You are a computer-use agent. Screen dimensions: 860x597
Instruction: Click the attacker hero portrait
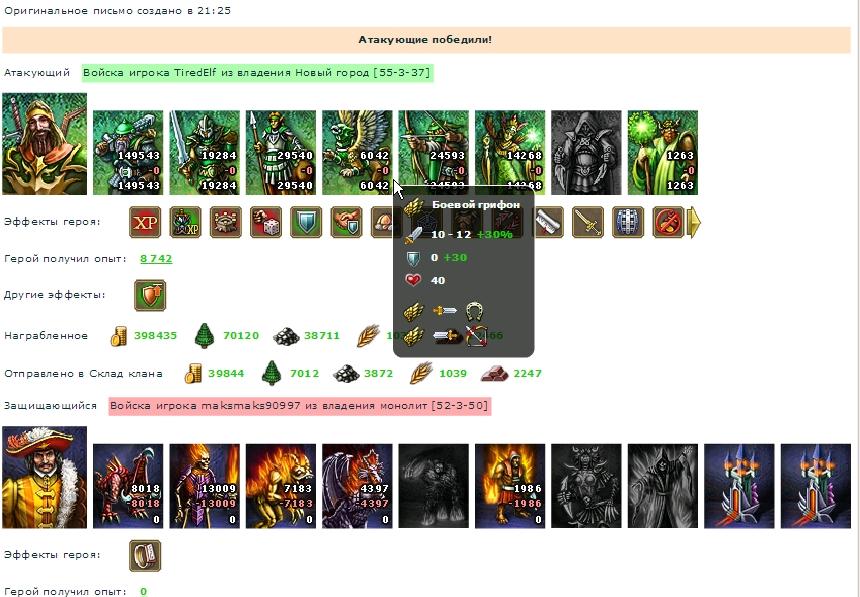click(x=44, y=144)
